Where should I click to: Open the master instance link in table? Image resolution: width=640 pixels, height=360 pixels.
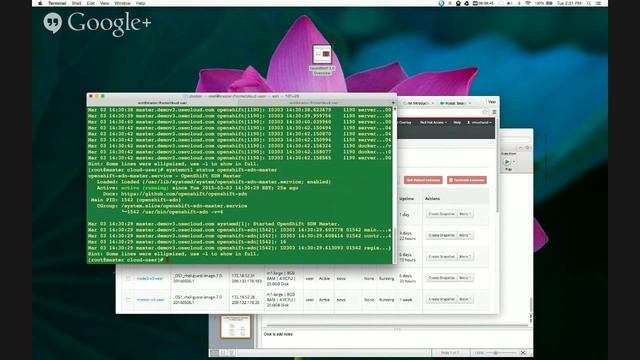[151, 300]
